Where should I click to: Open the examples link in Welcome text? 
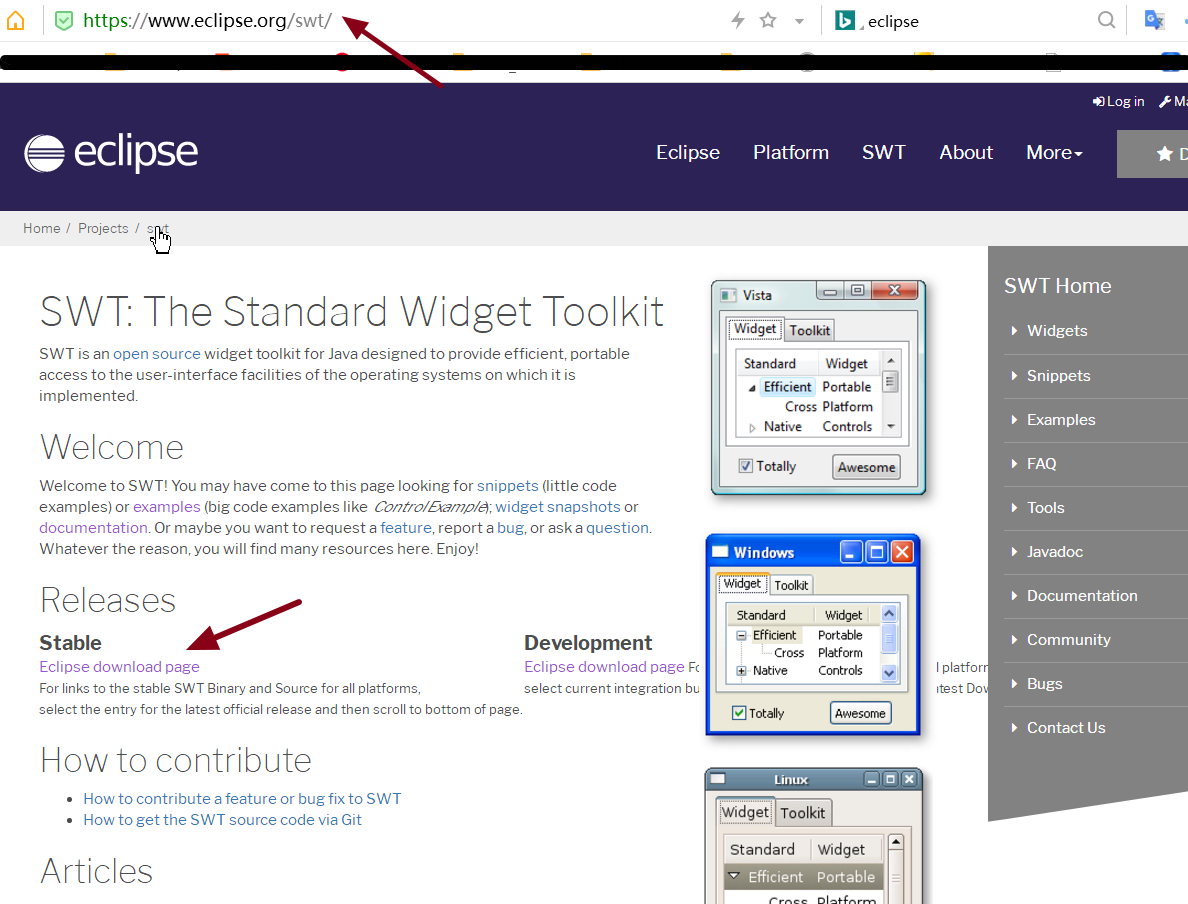click(167, 507)
